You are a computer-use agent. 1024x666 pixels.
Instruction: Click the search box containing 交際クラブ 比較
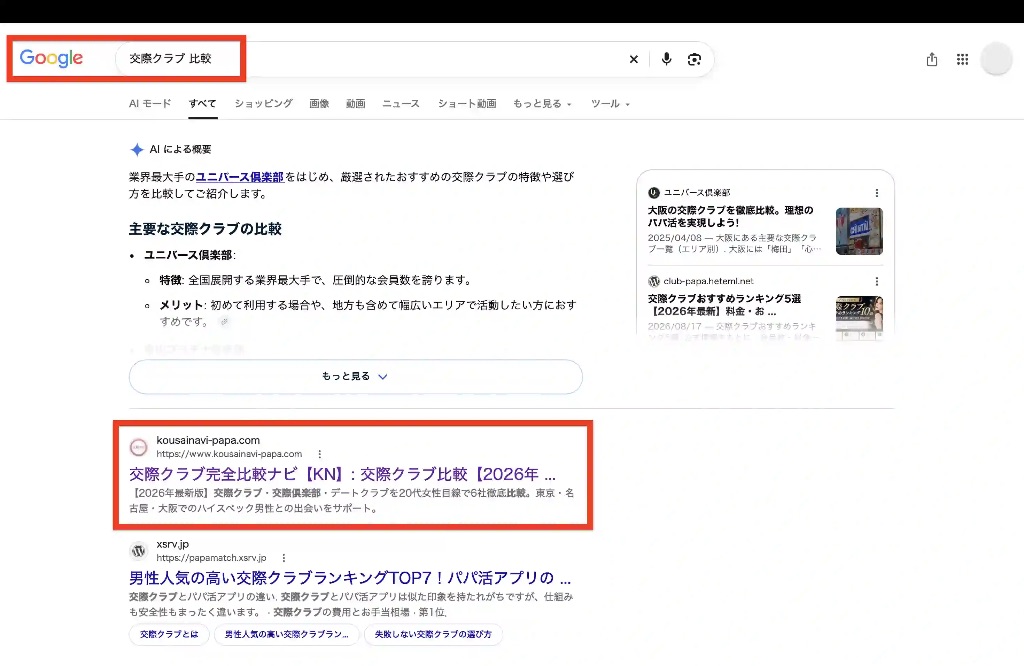[415, 59]
